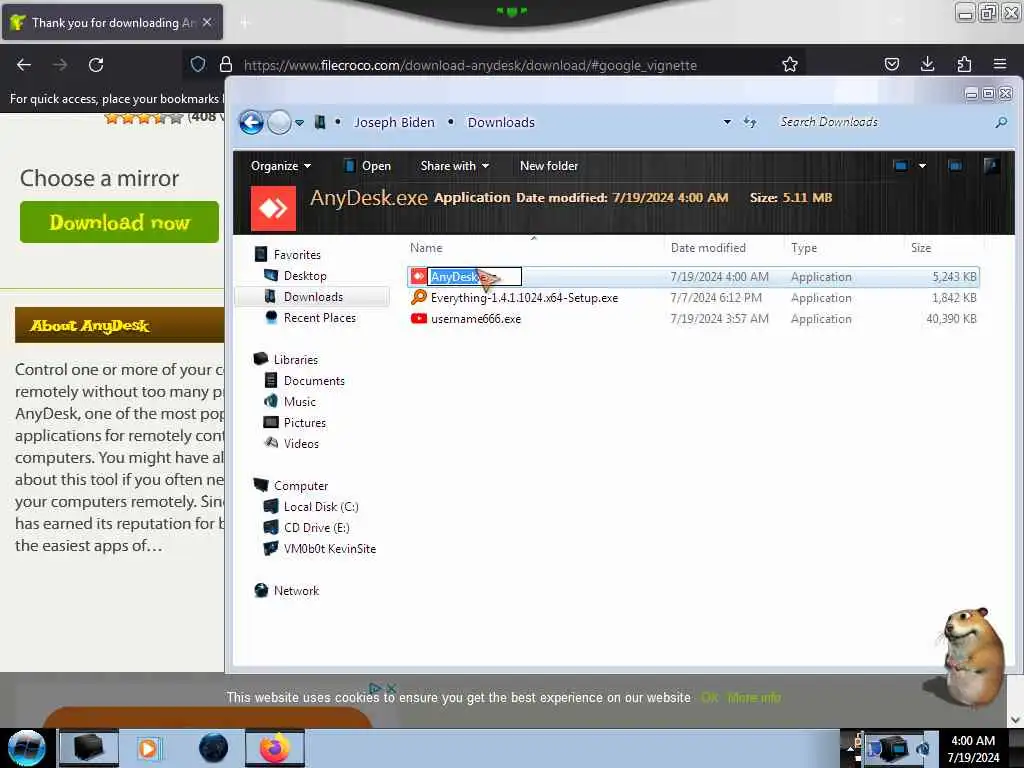Open Save to Pocket icon
1024x768 pixels.
click(x=891, y=64)
